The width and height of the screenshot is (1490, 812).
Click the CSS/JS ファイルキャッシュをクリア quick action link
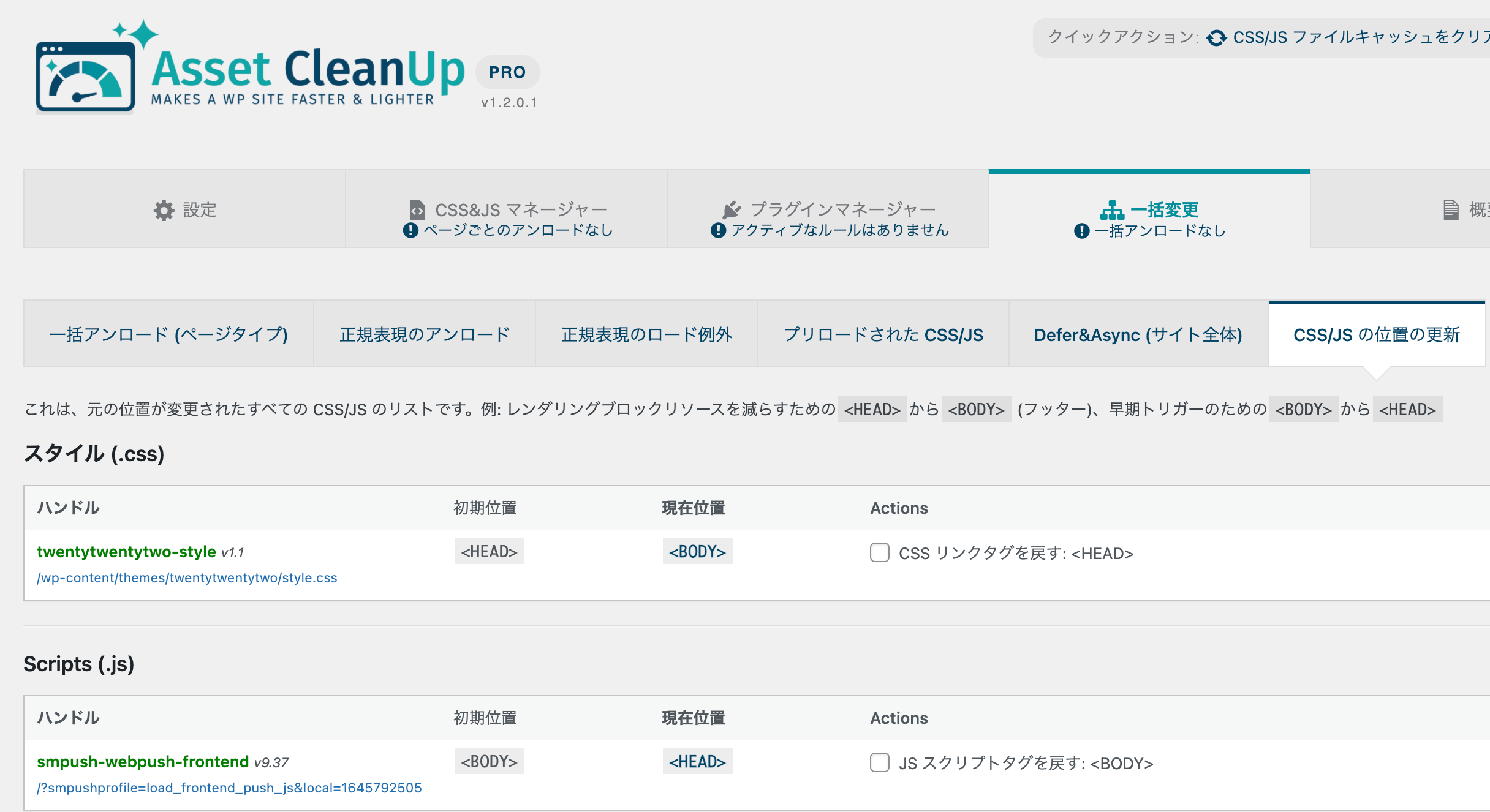coord(1361,37)
